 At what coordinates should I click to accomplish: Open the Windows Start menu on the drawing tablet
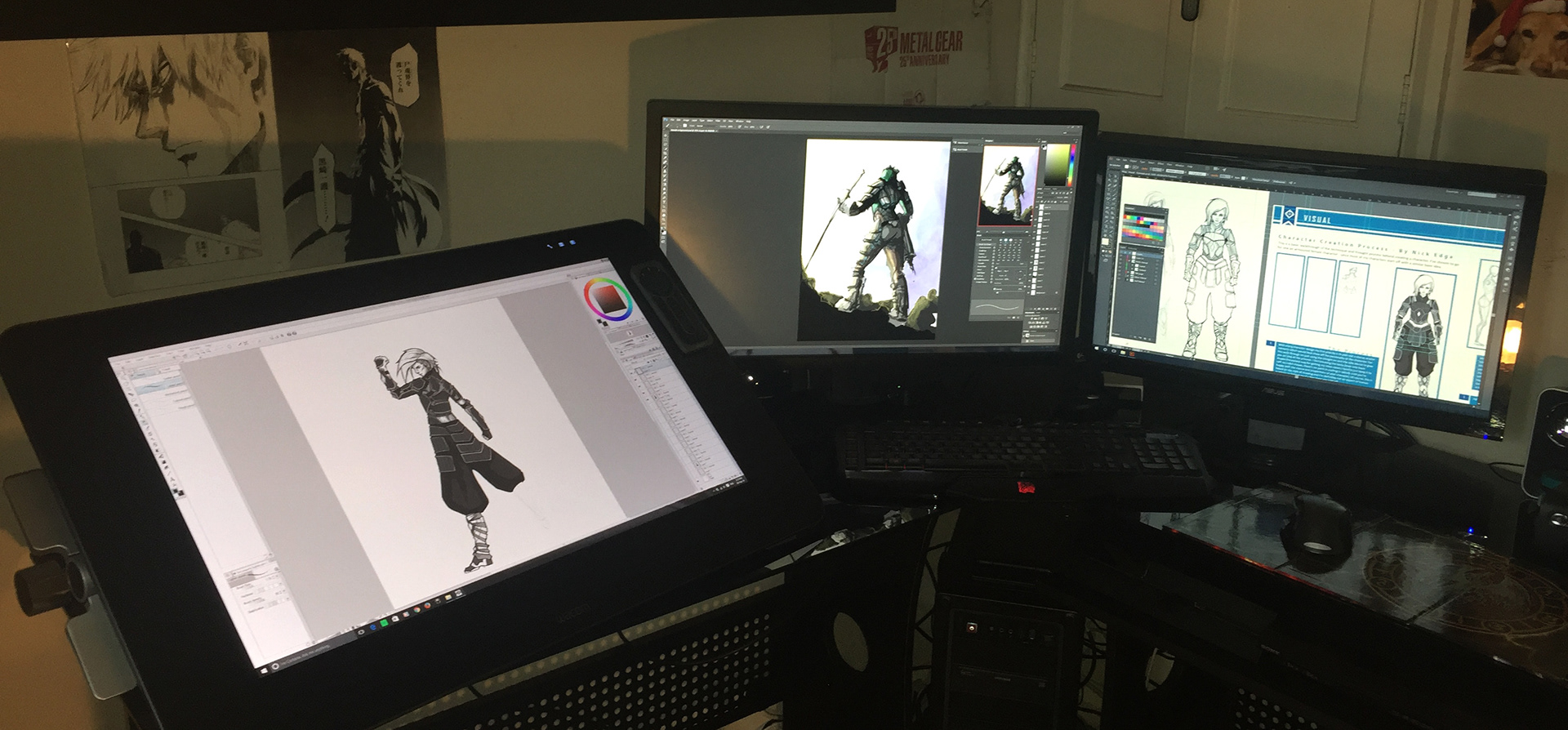click(264, 670)
